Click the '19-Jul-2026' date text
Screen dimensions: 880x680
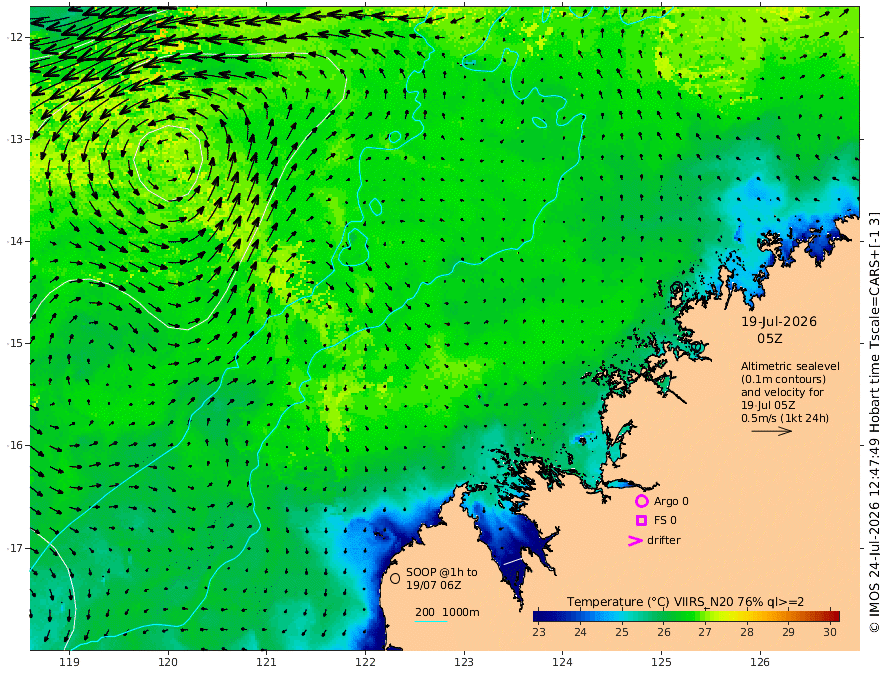click(779, 322)
